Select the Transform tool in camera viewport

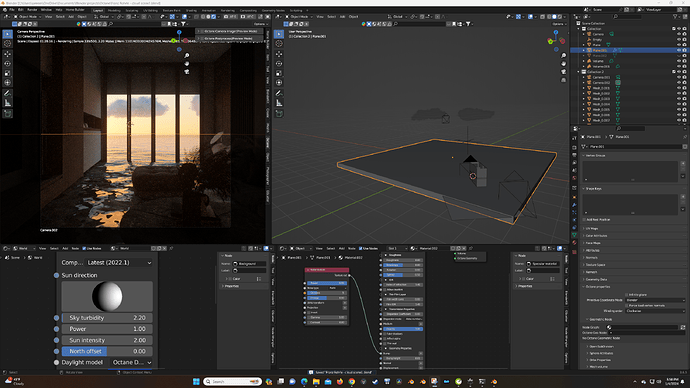pos(7,83)
